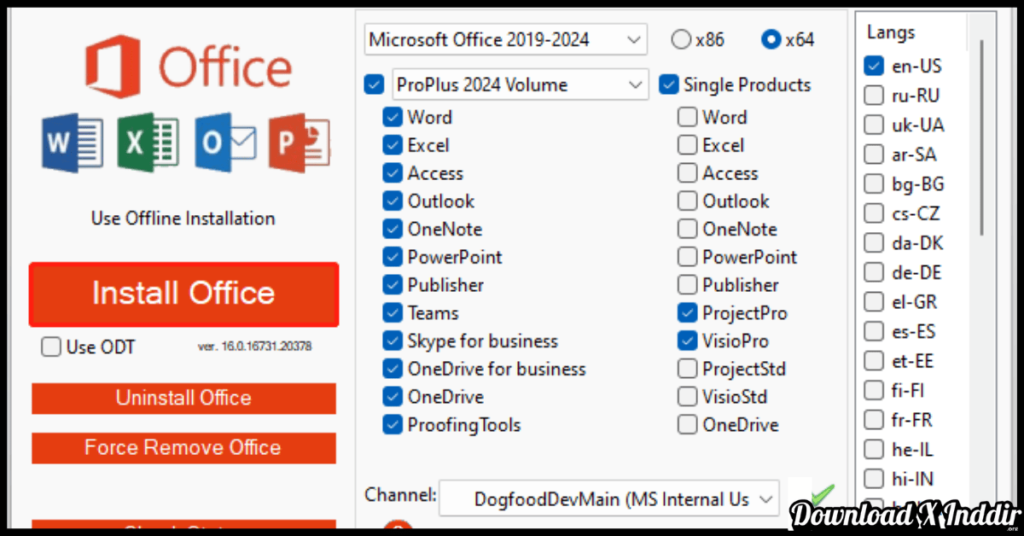Check the de-DE language
The width and height of the screenshot is (1024, 536).
coord(874,272)
